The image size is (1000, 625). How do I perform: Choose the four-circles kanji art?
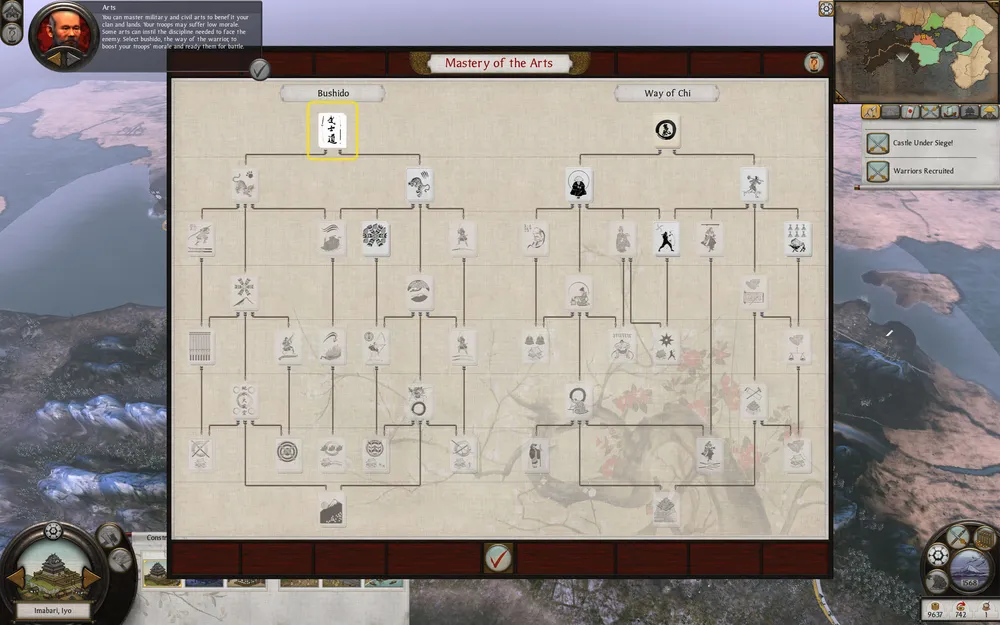(x=245, y=401)
